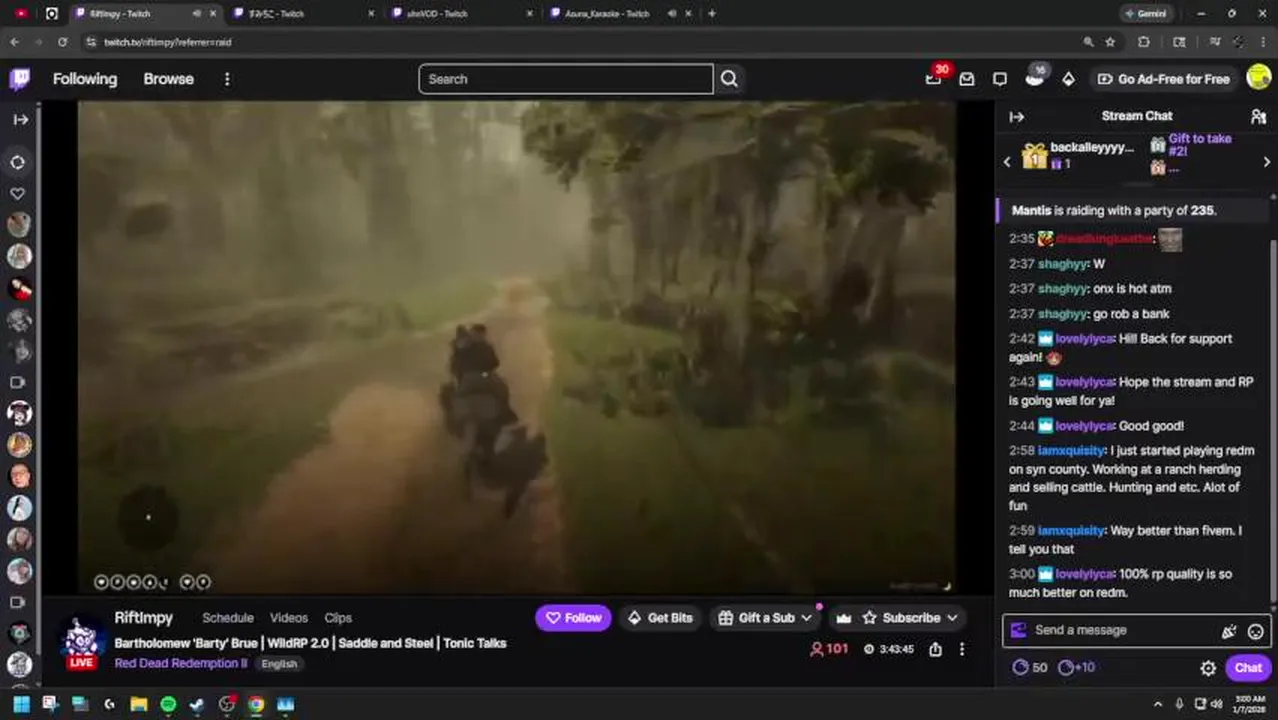Open the Browse page

point(168,79)
